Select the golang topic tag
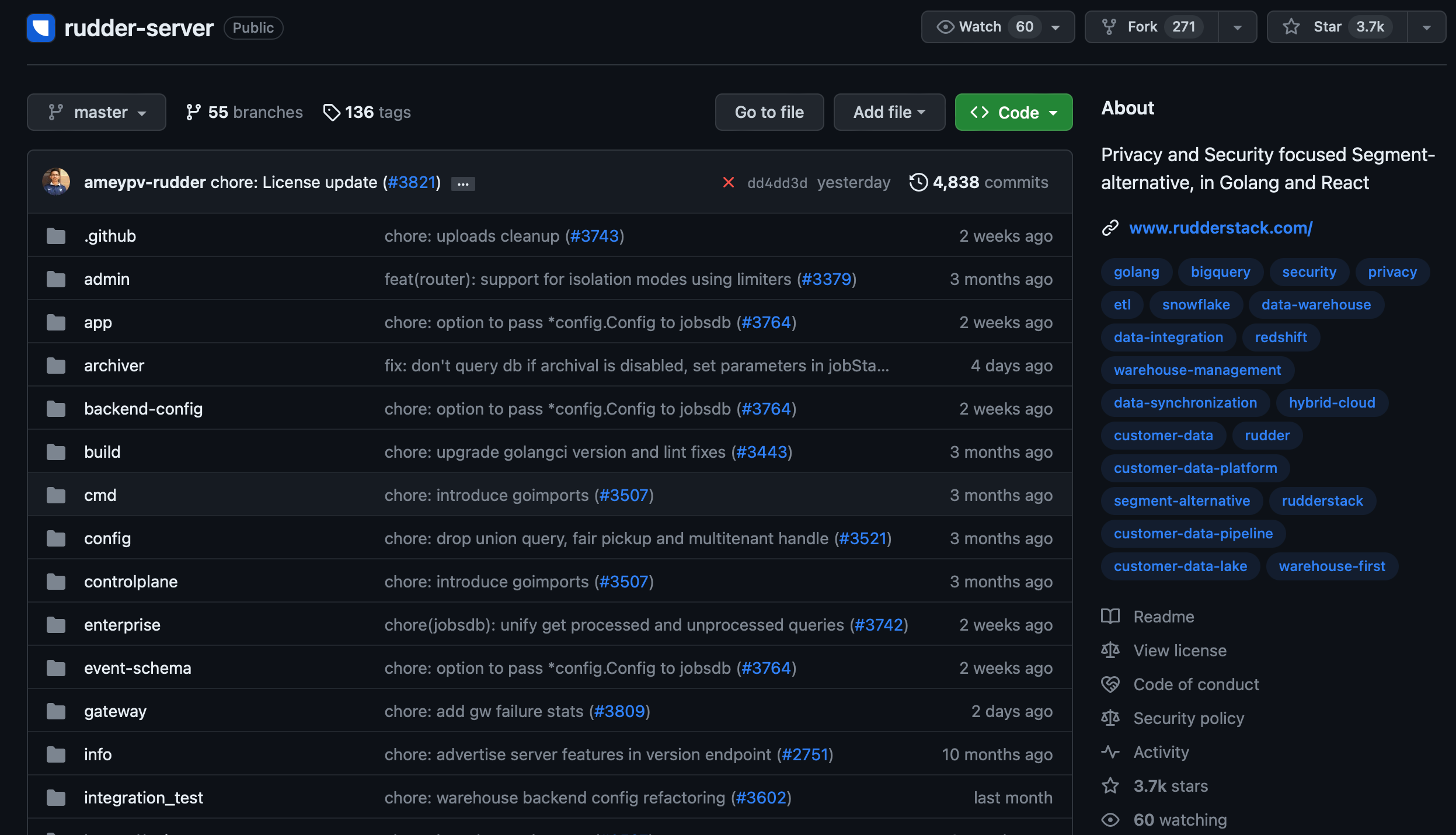1456x835 pixels. click(1136, 272)
